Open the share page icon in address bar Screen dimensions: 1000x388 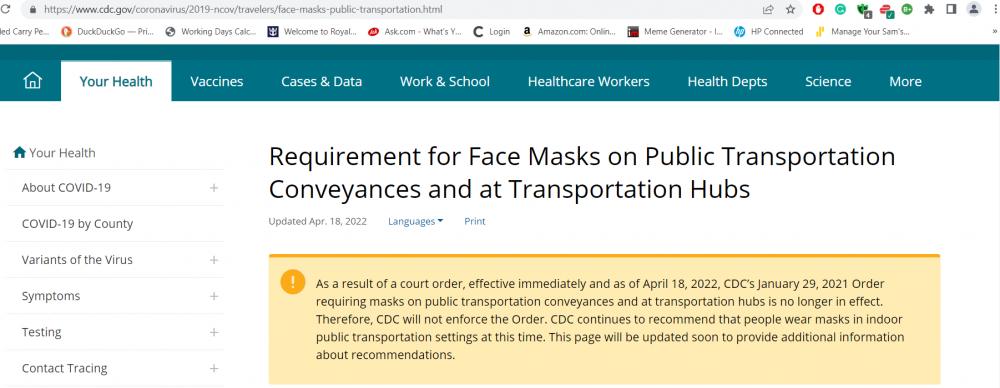tap(768, 10)
